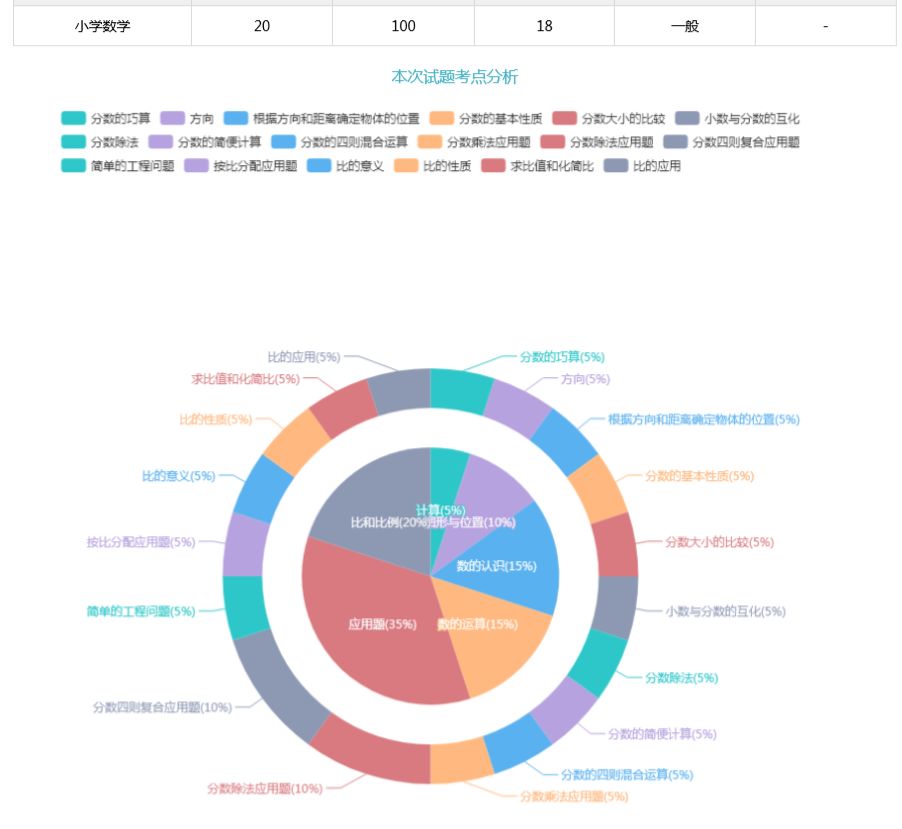This screenshot has height=829, width=902.
Task: Click the 分数四则复合应用题(10%) outer ring label
Action: 162,707
